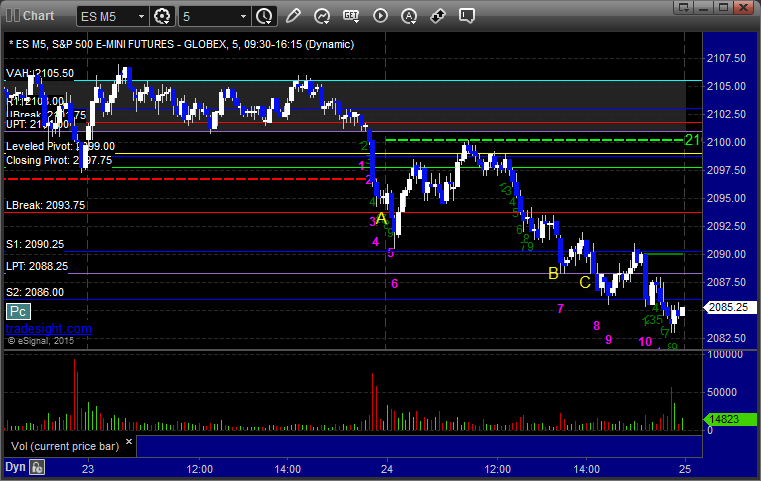Click the 50000 volume axis label
761x481 pixels.
coord(722,392)
